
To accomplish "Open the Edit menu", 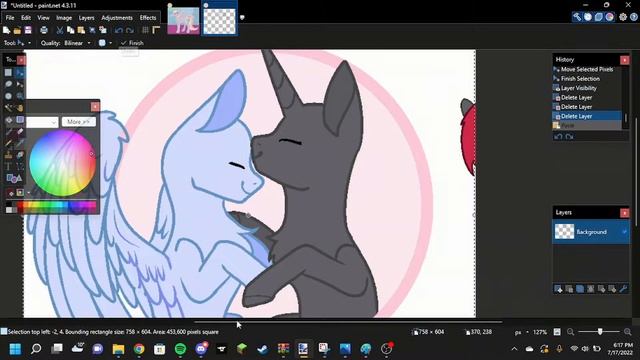I will coord(26,18).
